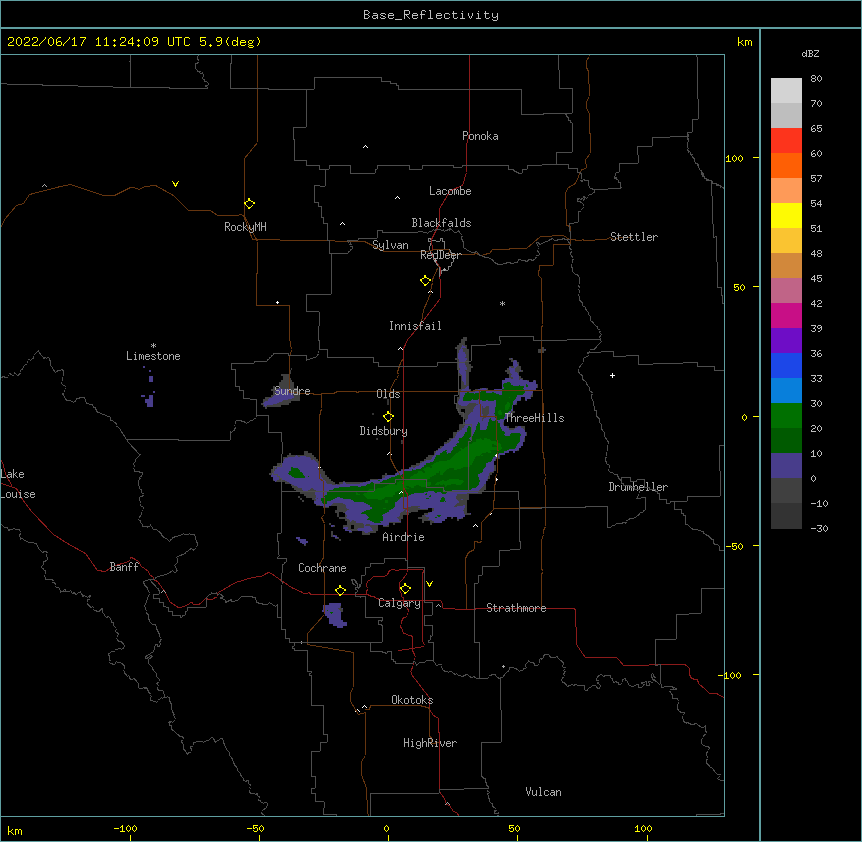862x842 pixels.
Task: Click the Ponoka city label
Action: click(x=480, y=136)
